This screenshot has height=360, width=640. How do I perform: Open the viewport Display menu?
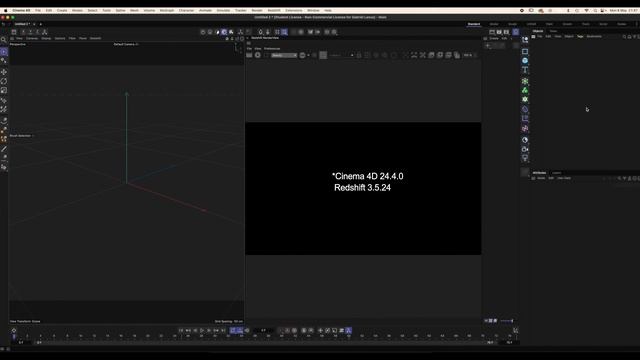(x=46, y=38)
